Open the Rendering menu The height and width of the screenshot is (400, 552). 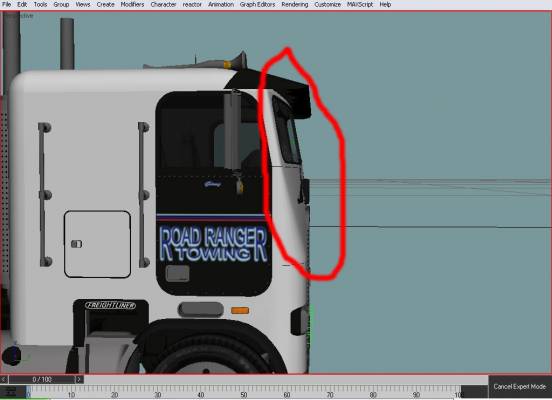[295, 5]
